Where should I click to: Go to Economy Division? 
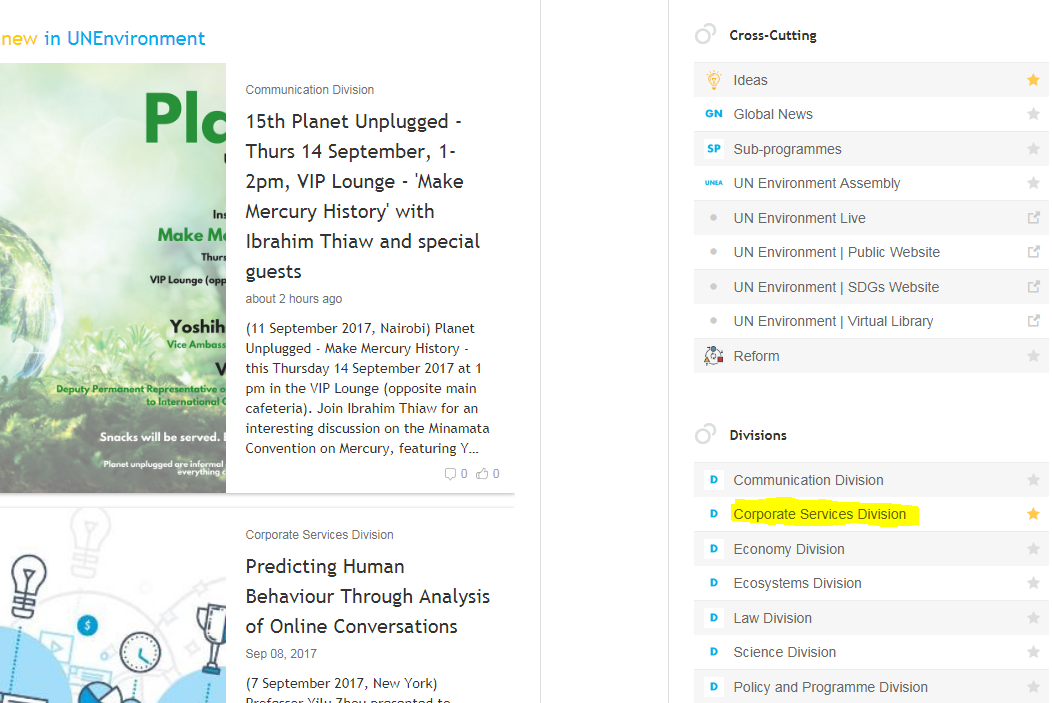(789, 549)
